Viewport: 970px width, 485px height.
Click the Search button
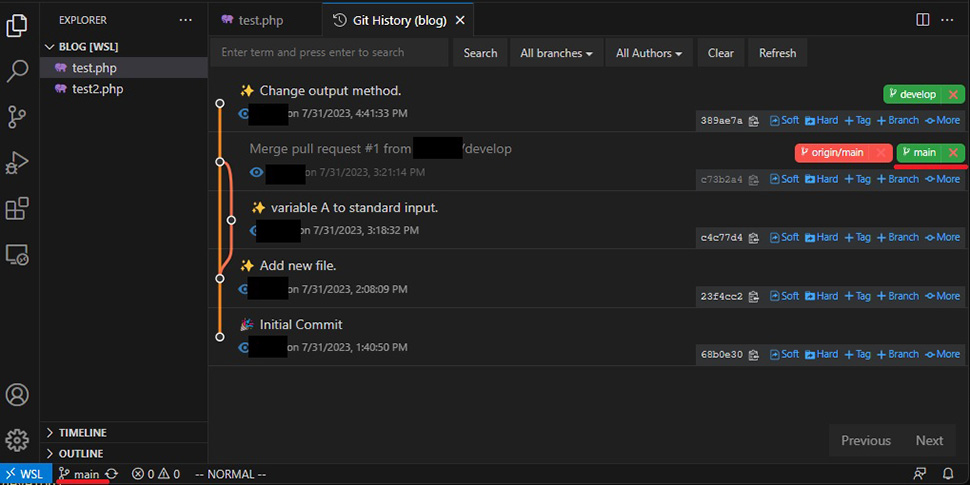point(480,53)
